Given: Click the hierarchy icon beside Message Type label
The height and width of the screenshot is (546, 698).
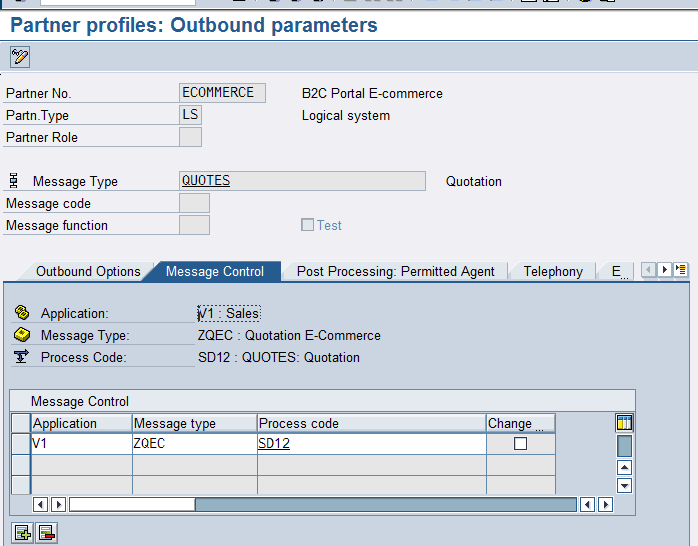Looking at the screenshot, I should tap(14, 181).
